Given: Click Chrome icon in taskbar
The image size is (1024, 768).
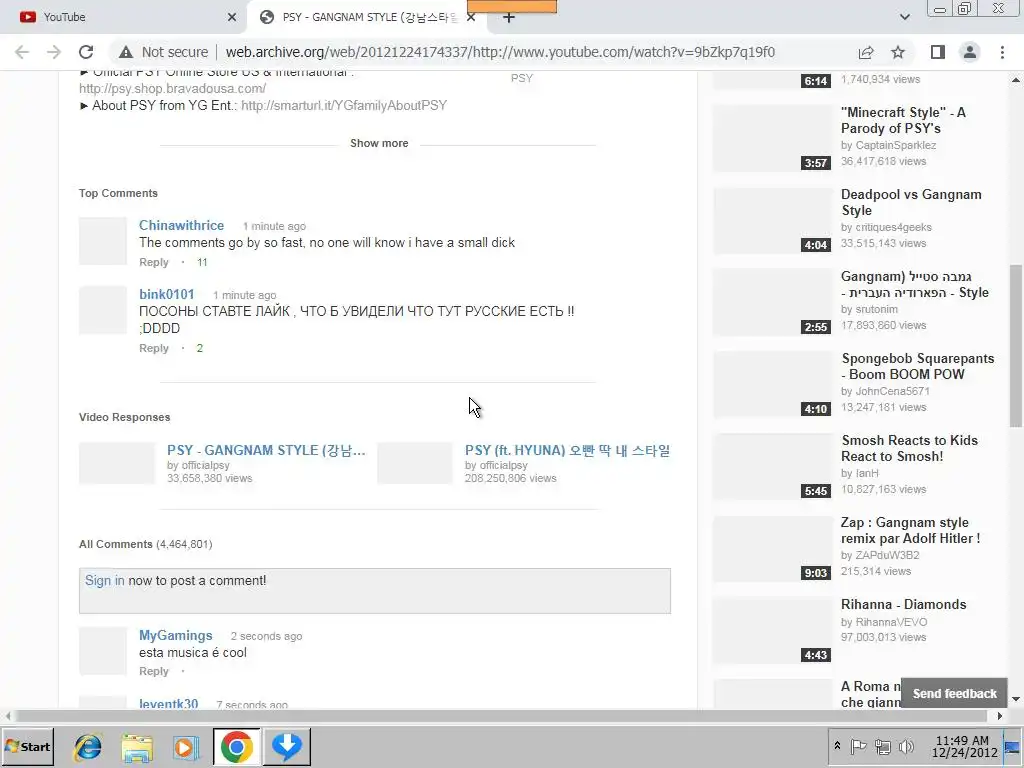Looking at the screenshot, I should pyautogui.click(x=236, y=746).
